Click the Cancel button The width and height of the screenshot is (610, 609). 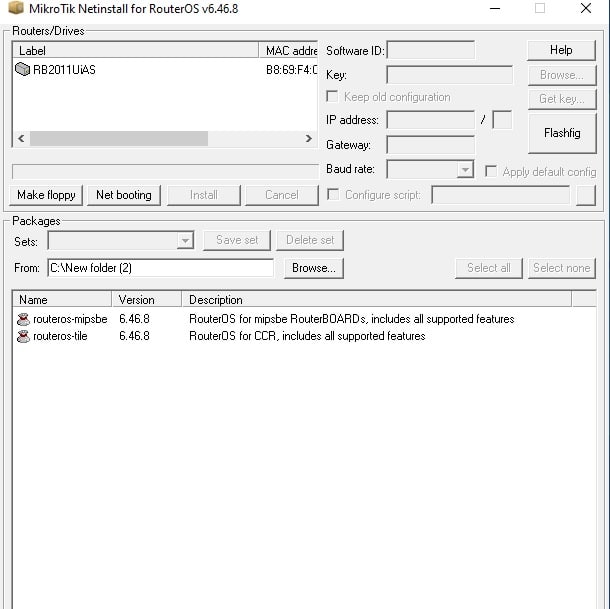pos(282,195)
